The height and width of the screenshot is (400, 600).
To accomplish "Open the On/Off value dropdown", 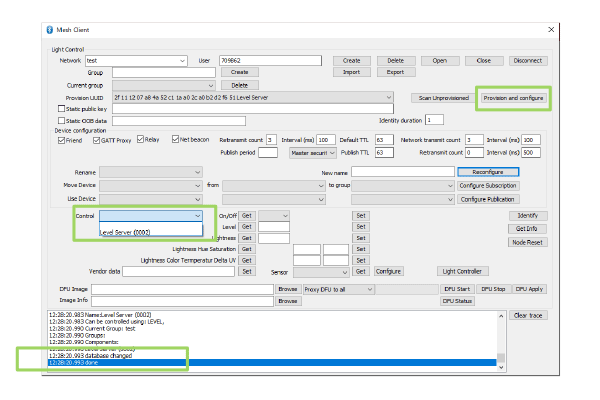I will [274, 216].
